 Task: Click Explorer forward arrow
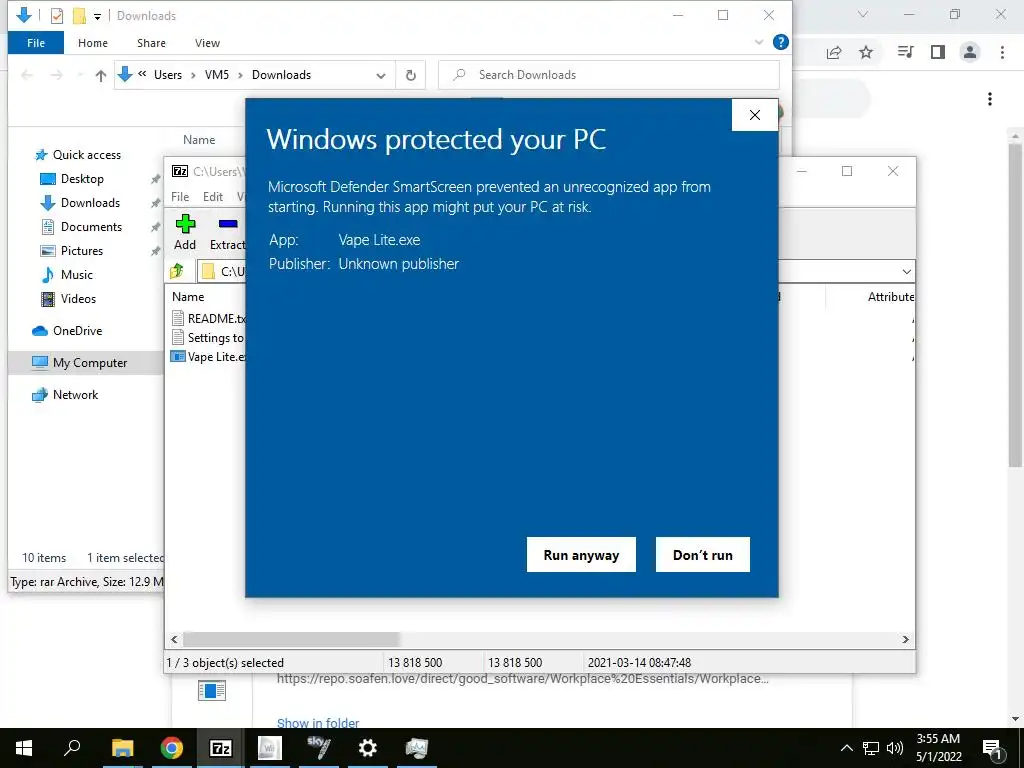57,75
